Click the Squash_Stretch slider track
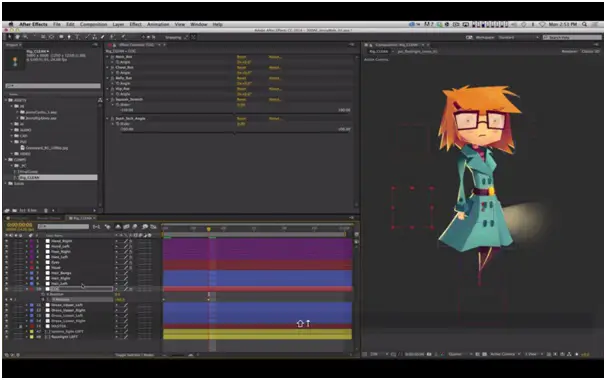The image size is (606, 380). (235, 112)
